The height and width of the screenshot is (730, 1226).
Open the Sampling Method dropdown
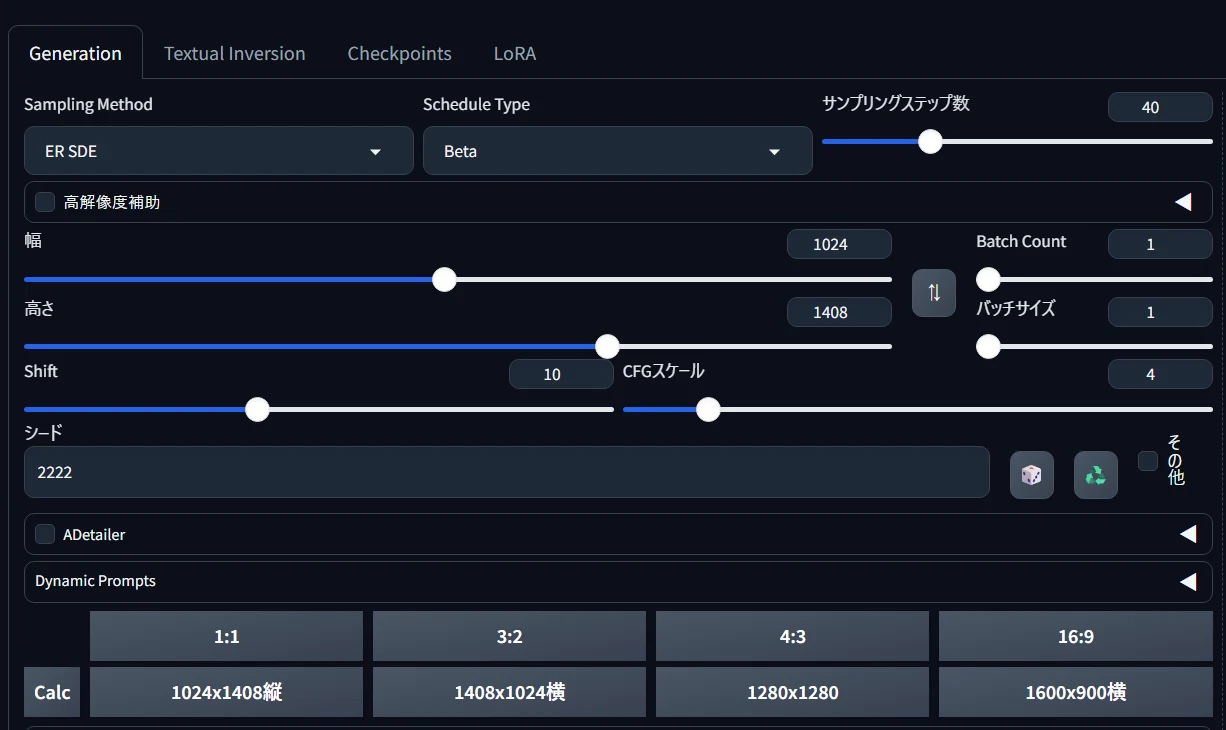tap(219, 151)
